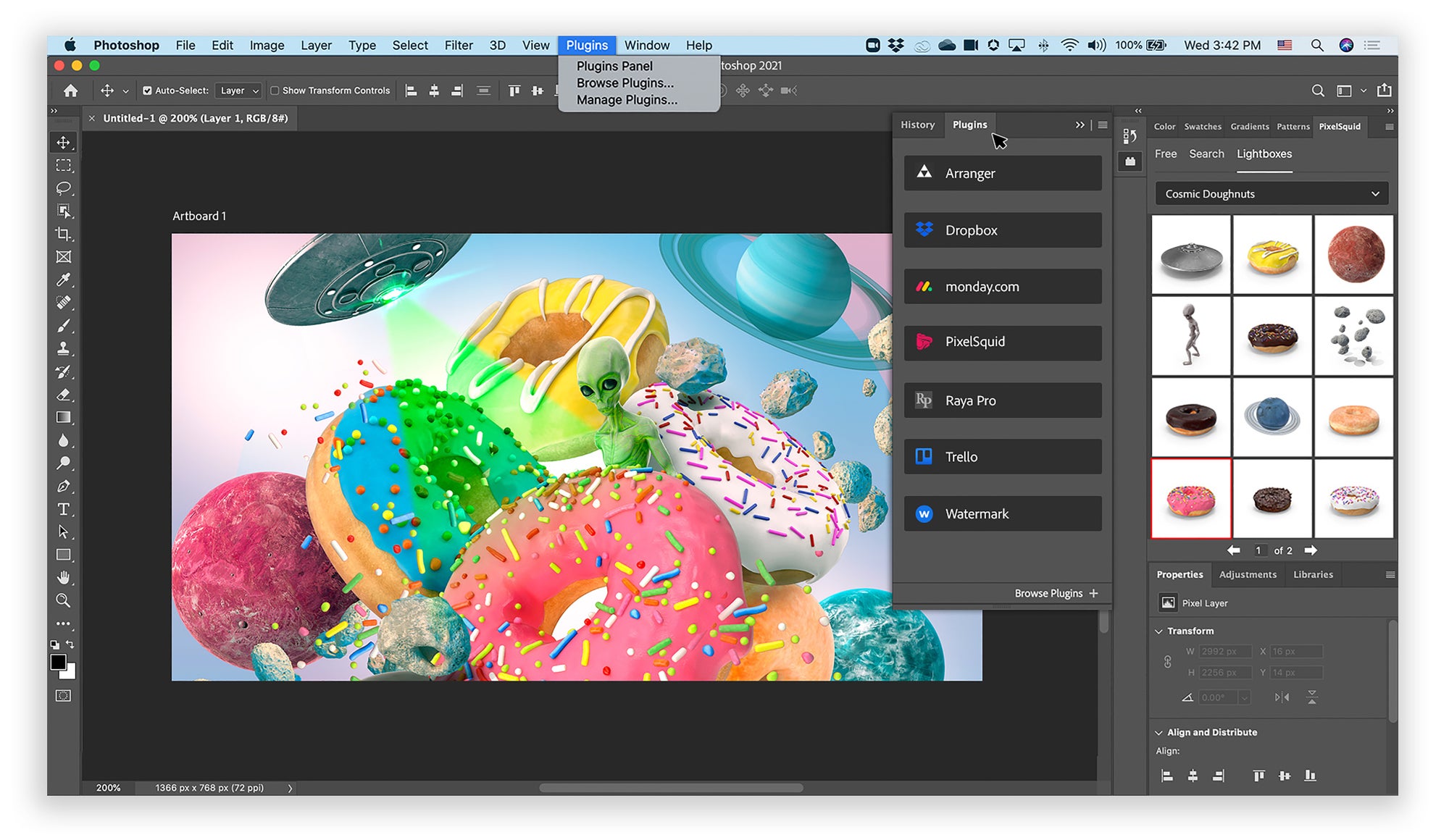Click the Home icon in options bar

point(71,91)
